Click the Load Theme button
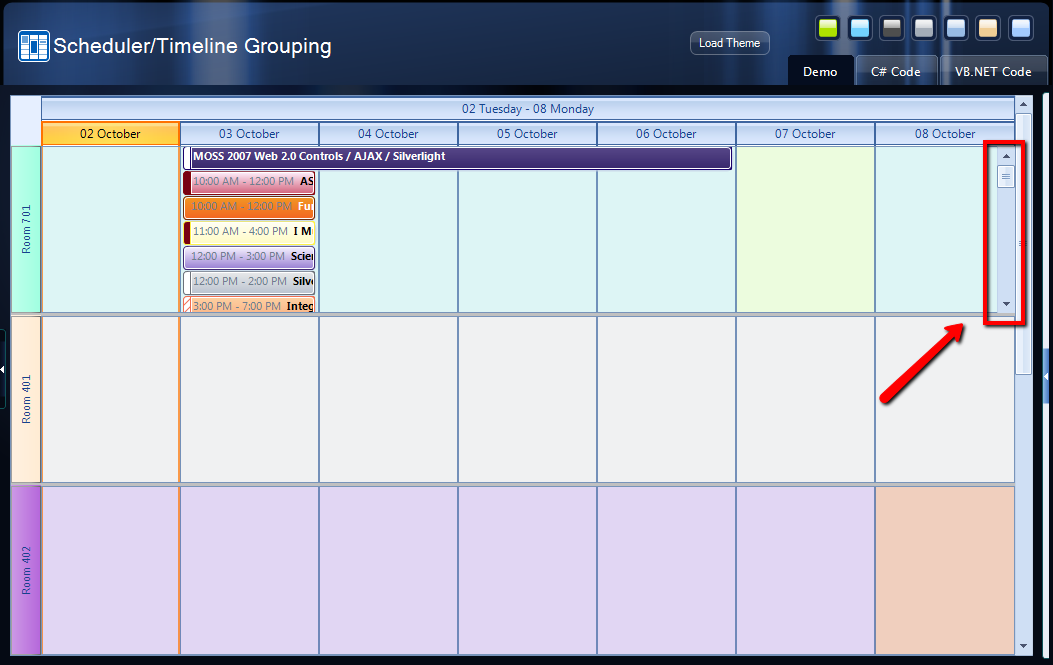 (729, 43)
